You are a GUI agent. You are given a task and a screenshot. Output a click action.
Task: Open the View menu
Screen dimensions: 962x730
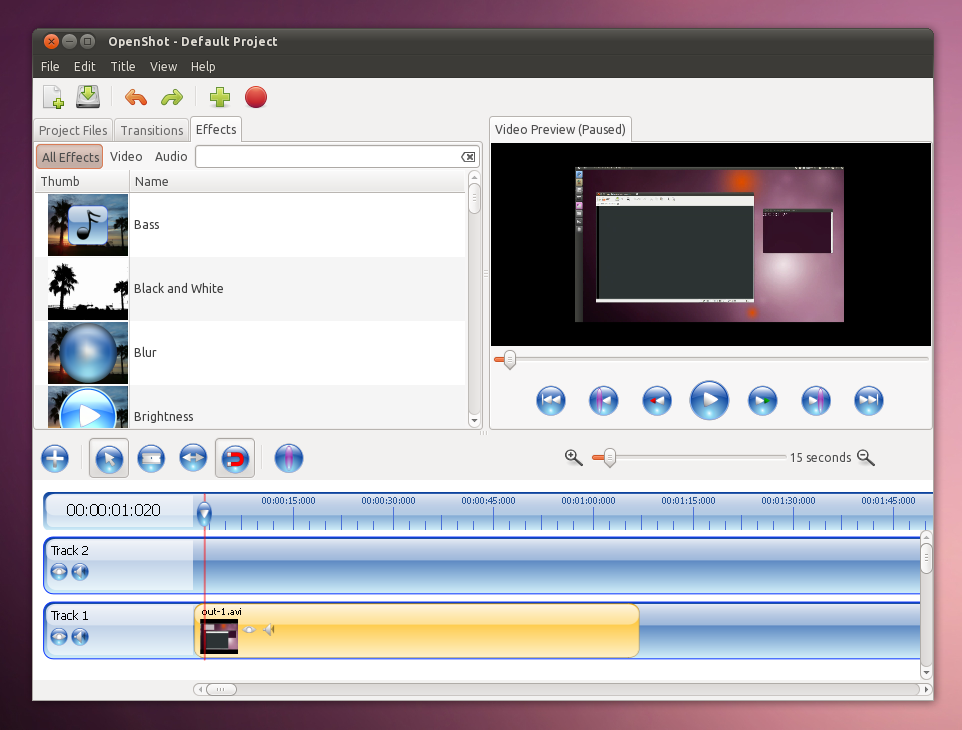click(x=163, y=66)
